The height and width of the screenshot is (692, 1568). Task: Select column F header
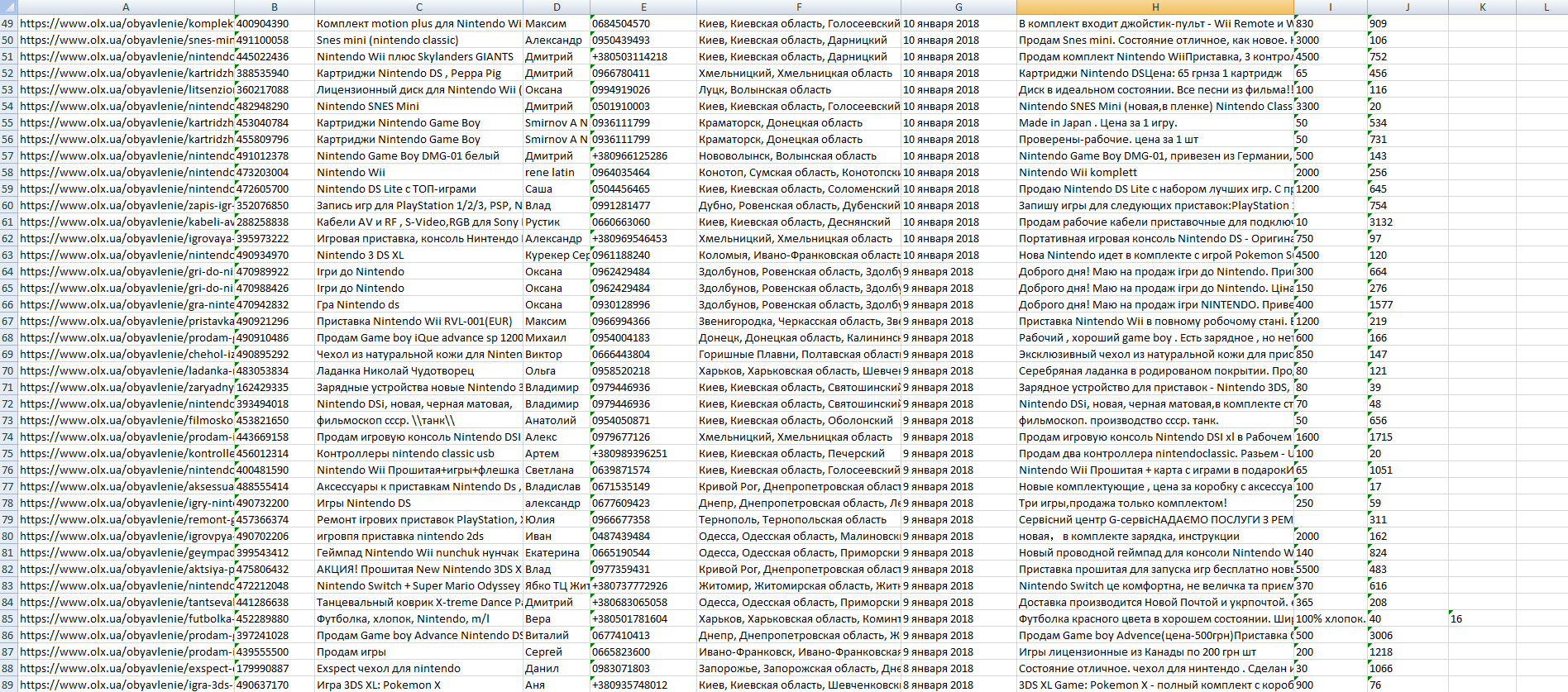point(799,7)
